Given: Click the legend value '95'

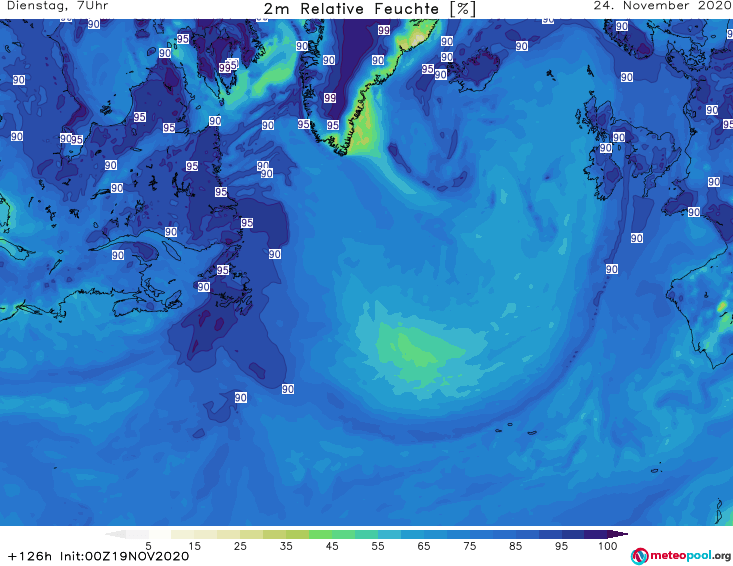Looking at the screenshot, I should [x=561, y=546].
